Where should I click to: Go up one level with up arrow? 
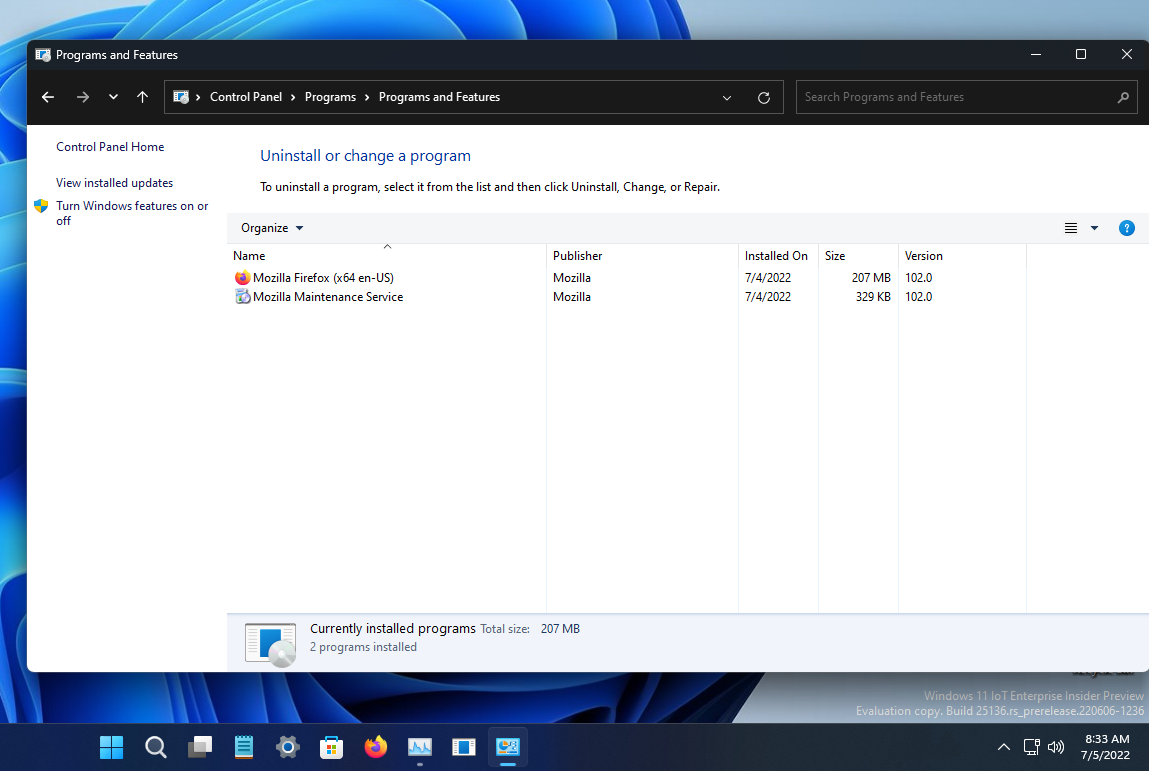tap(142, 97)
